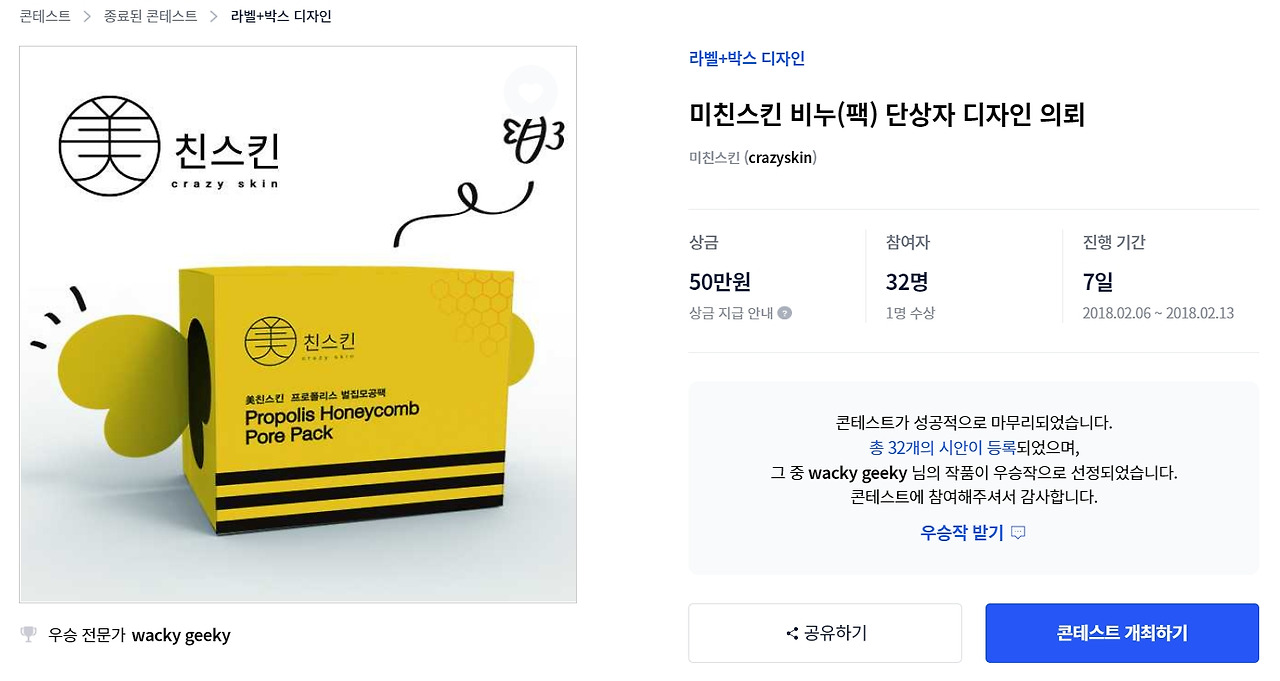Click the blue 콘테스트 개최하기 button

pos(1122,633)
